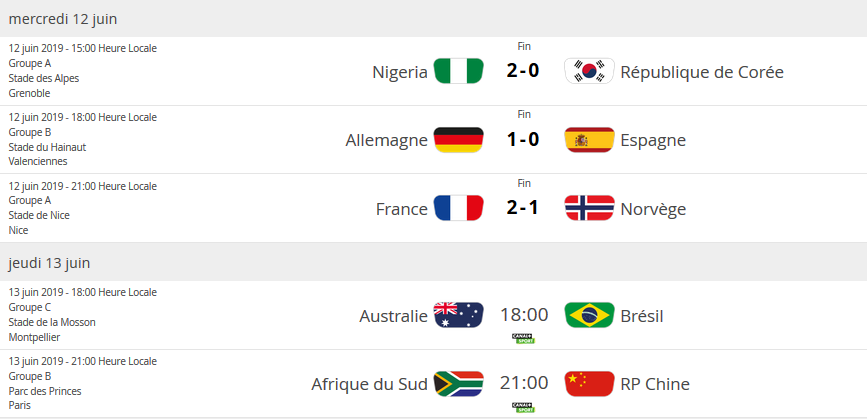Click the RP Chine flag icon
This screenshot has height=419, width=867.
pos(589,384)
